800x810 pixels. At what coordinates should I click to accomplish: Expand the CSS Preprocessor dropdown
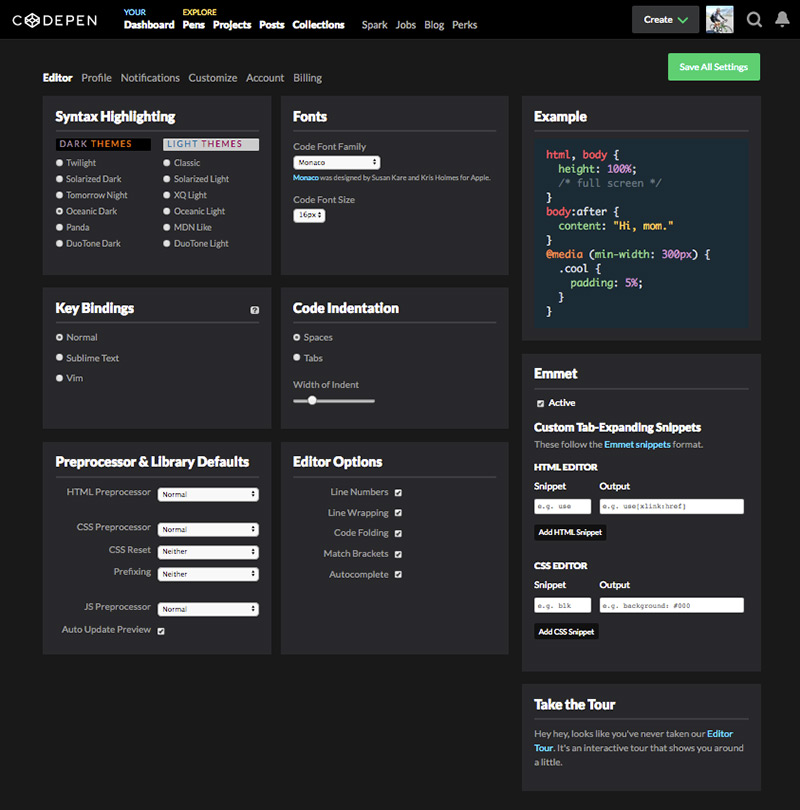point(207,529)
